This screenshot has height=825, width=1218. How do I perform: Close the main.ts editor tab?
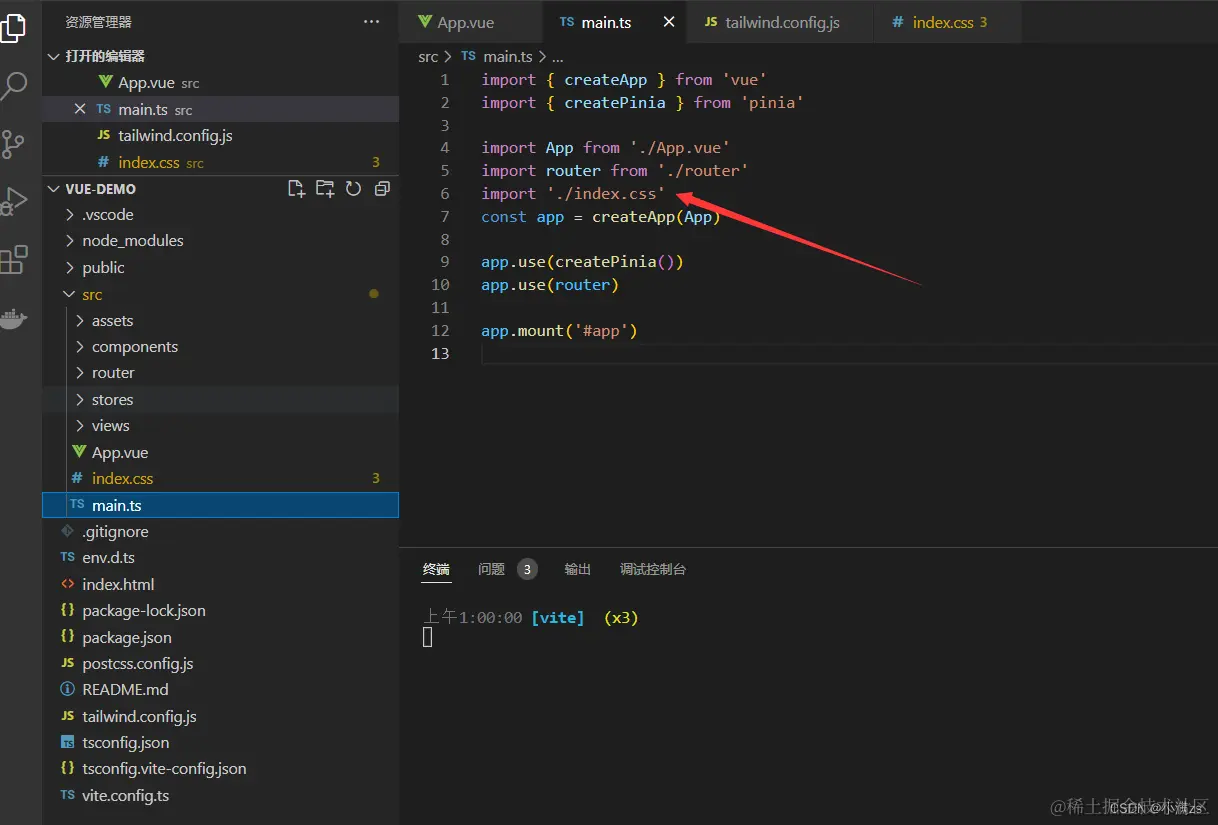(669, 22)
